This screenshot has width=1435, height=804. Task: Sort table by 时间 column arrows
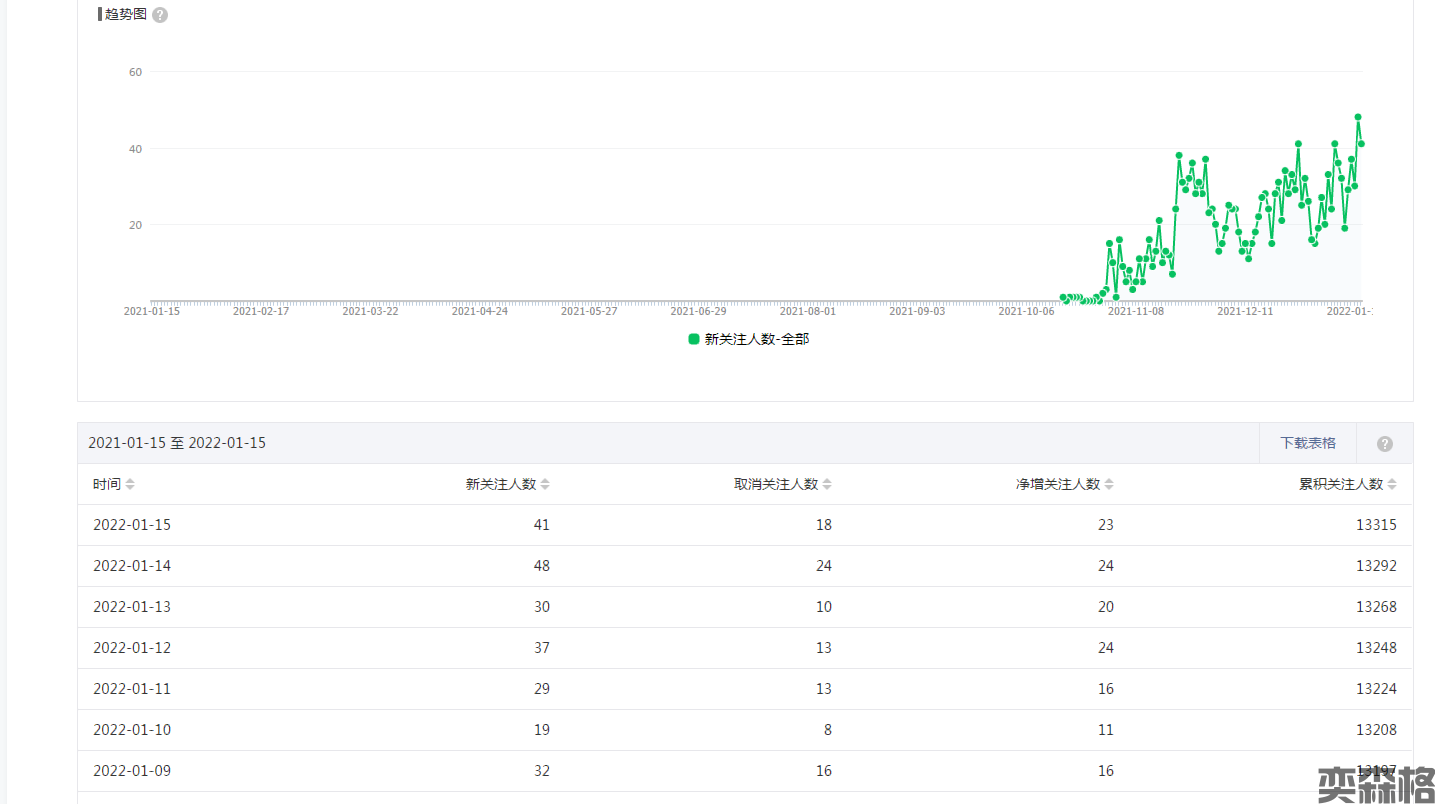pos(130,484)
